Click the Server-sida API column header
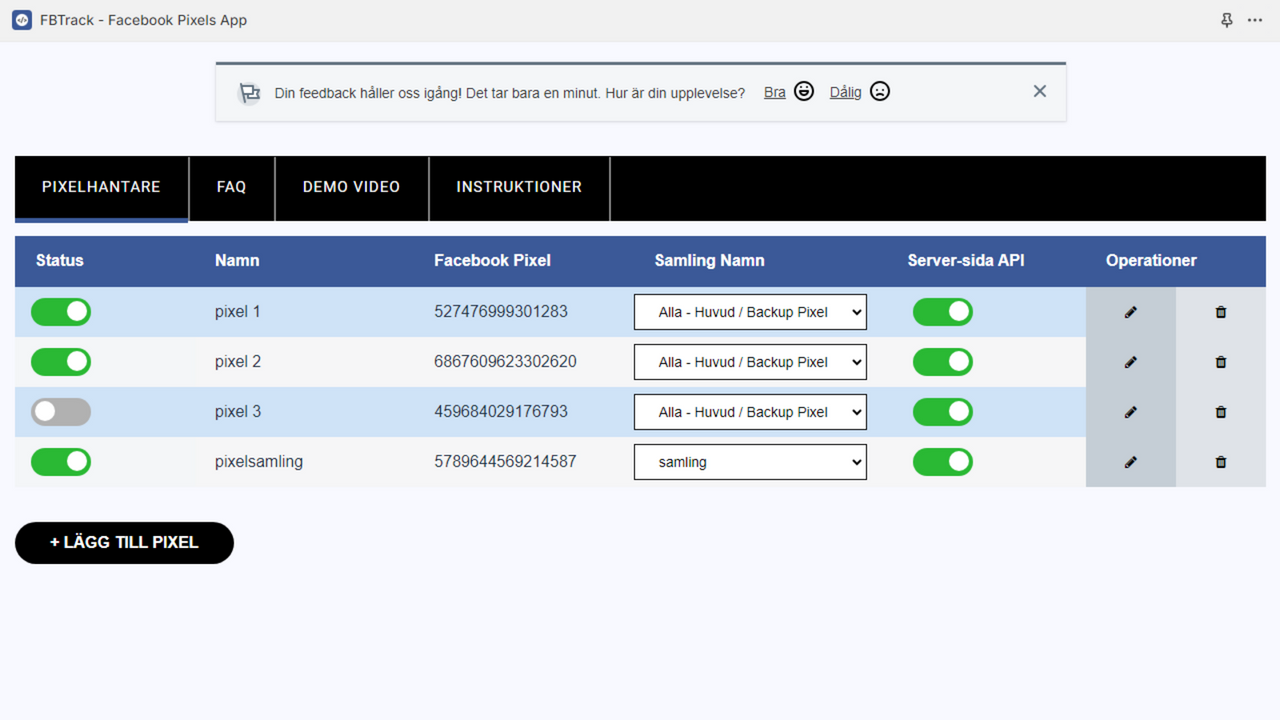 pyautogui.click(x=966, y=261)
